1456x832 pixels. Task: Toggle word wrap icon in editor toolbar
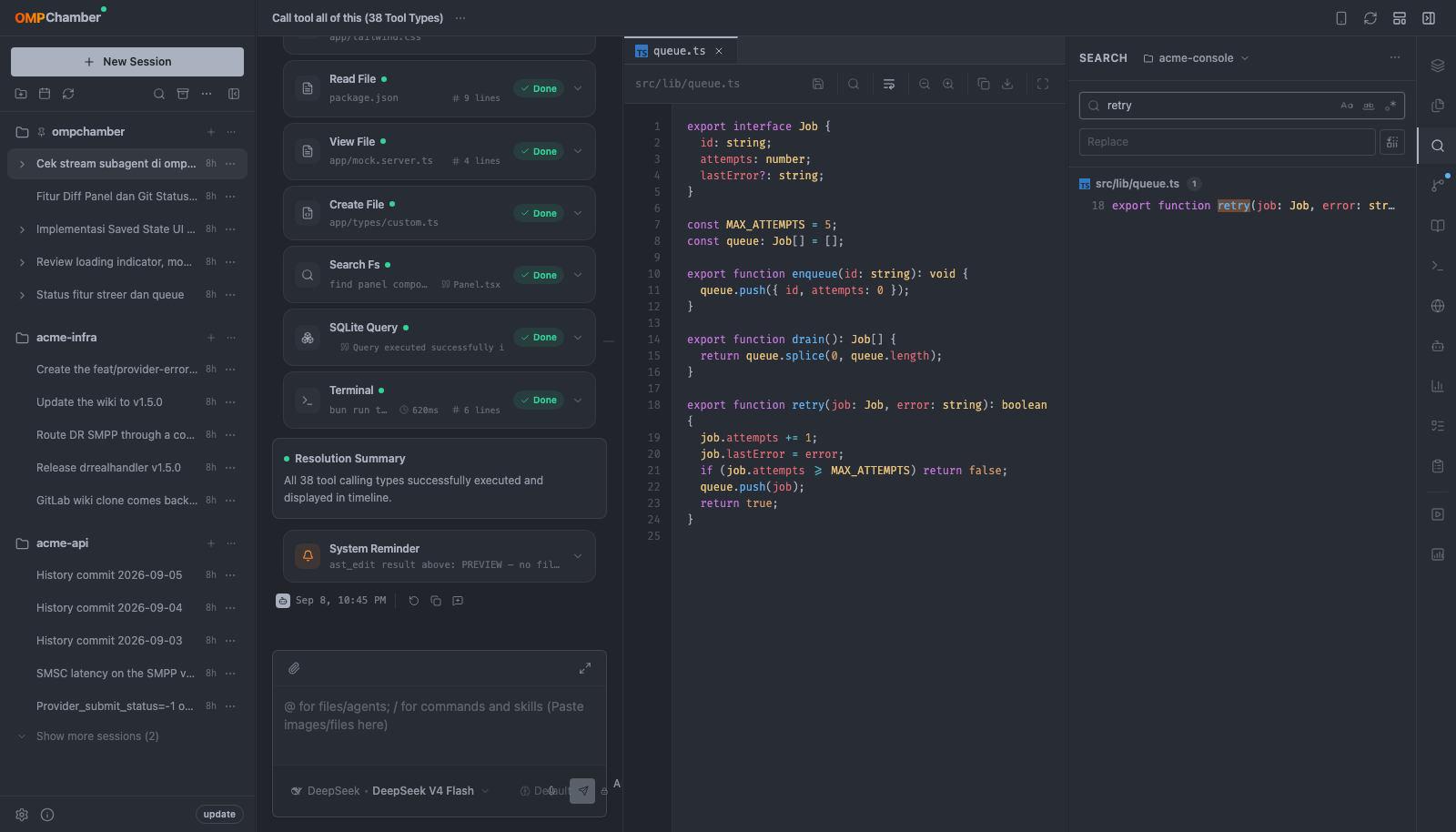[x=889, y=84]
